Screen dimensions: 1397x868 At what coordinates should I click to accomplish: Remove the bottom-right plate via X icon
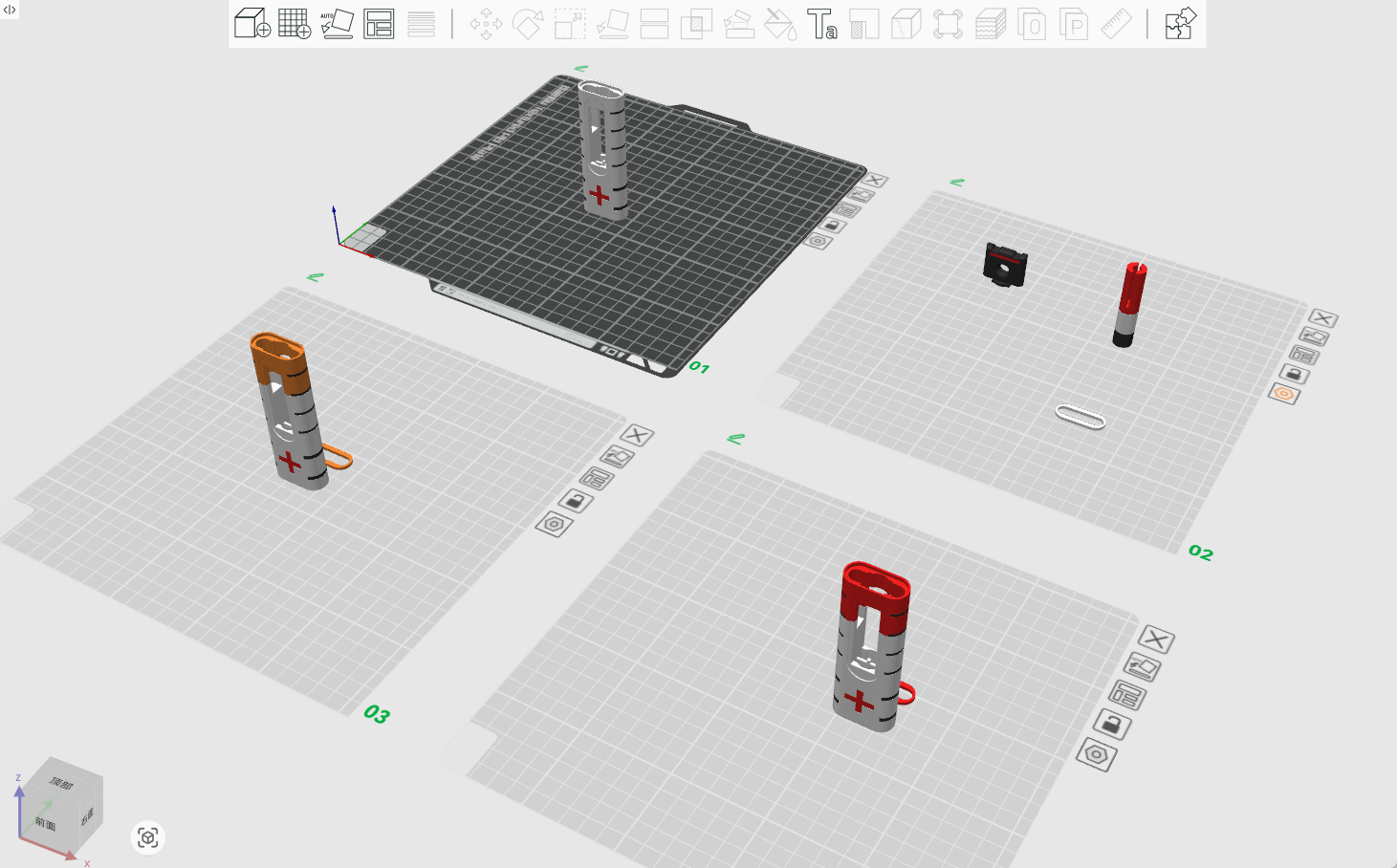(x=1155, y=639)
